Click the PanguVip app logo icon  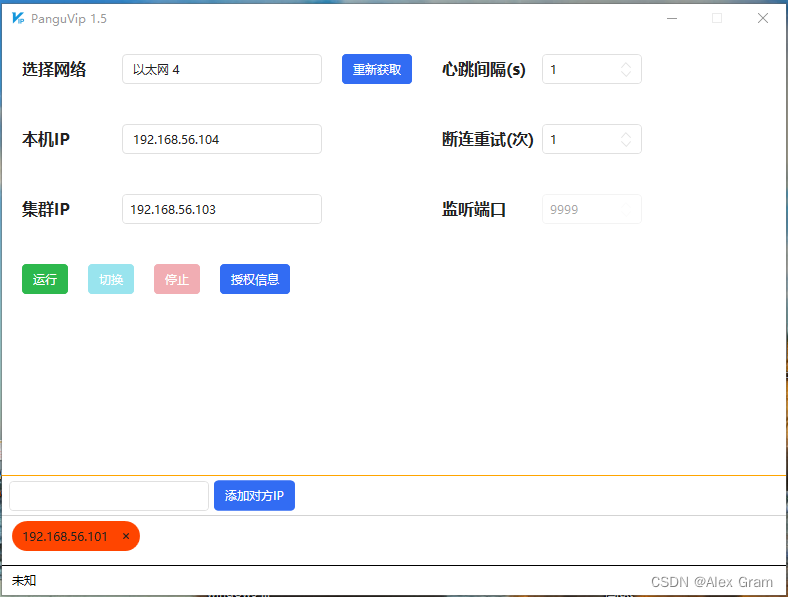point(18,19)
